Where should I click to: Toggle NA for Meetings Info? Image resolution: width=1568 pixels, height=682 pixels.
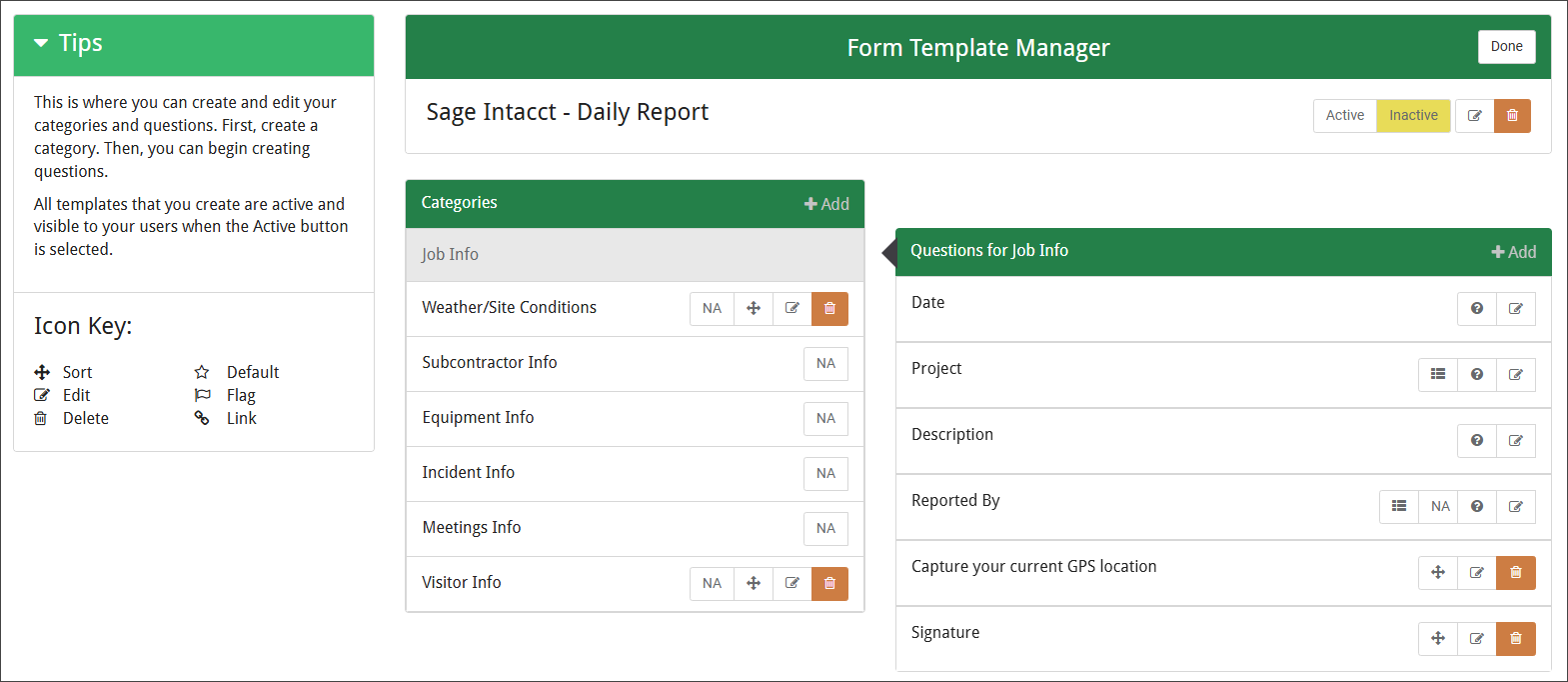pos(825,529)
